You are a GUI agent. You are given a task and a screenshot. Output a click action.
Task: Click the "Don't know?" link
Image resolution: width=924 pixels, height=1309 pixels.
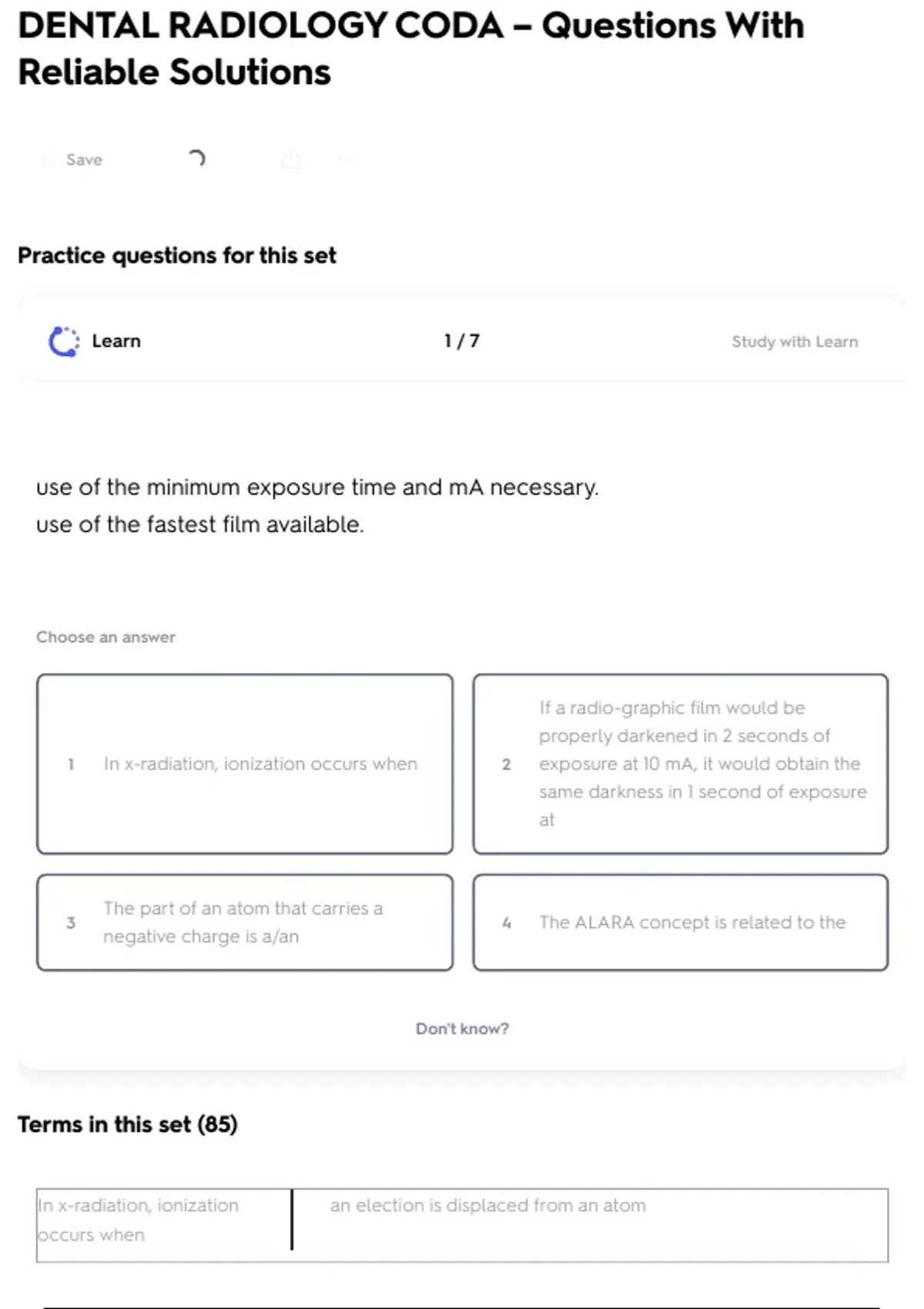pyautogui.click(x=462, y=1029)
